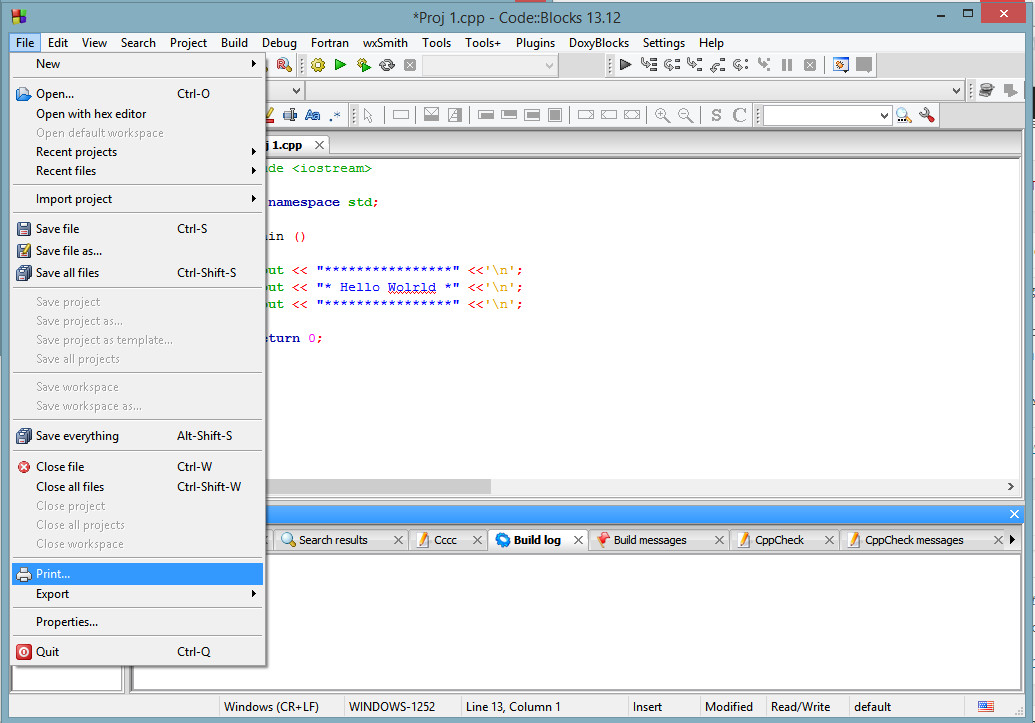Expand the Recent projects submenu

point(137,152)
